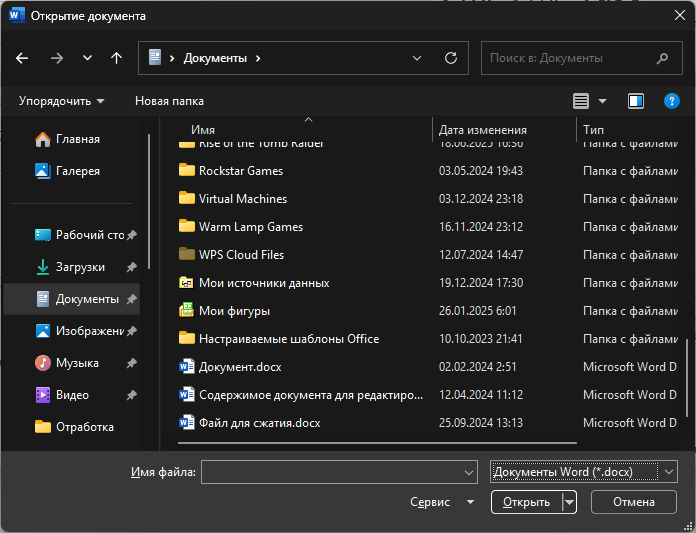Screen dimensions: 696x533
Task: Click the Up one level arrow
Action: (116, 58)
